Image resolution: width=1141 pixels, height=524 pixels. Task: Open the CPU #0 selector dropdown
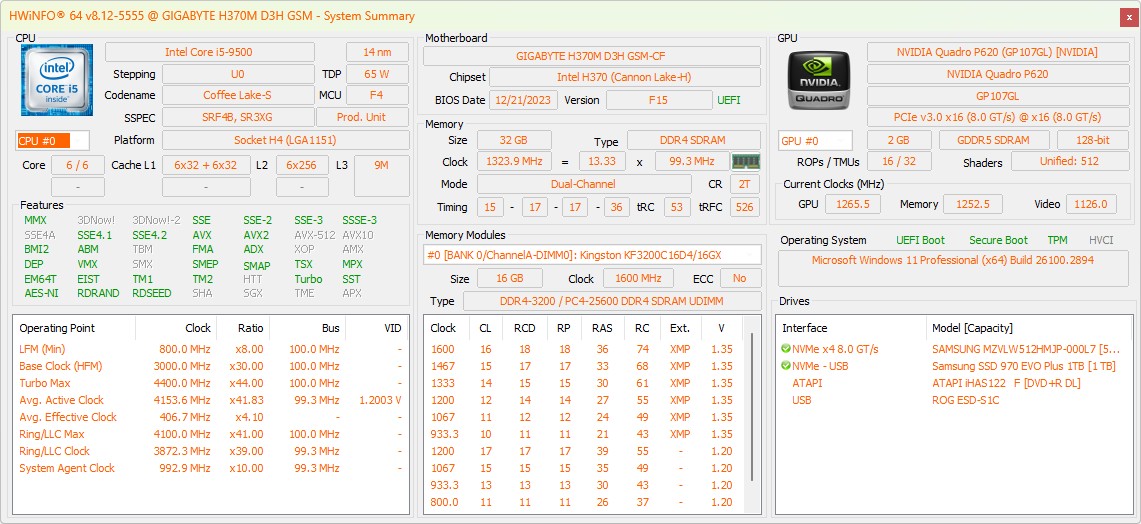52,140
